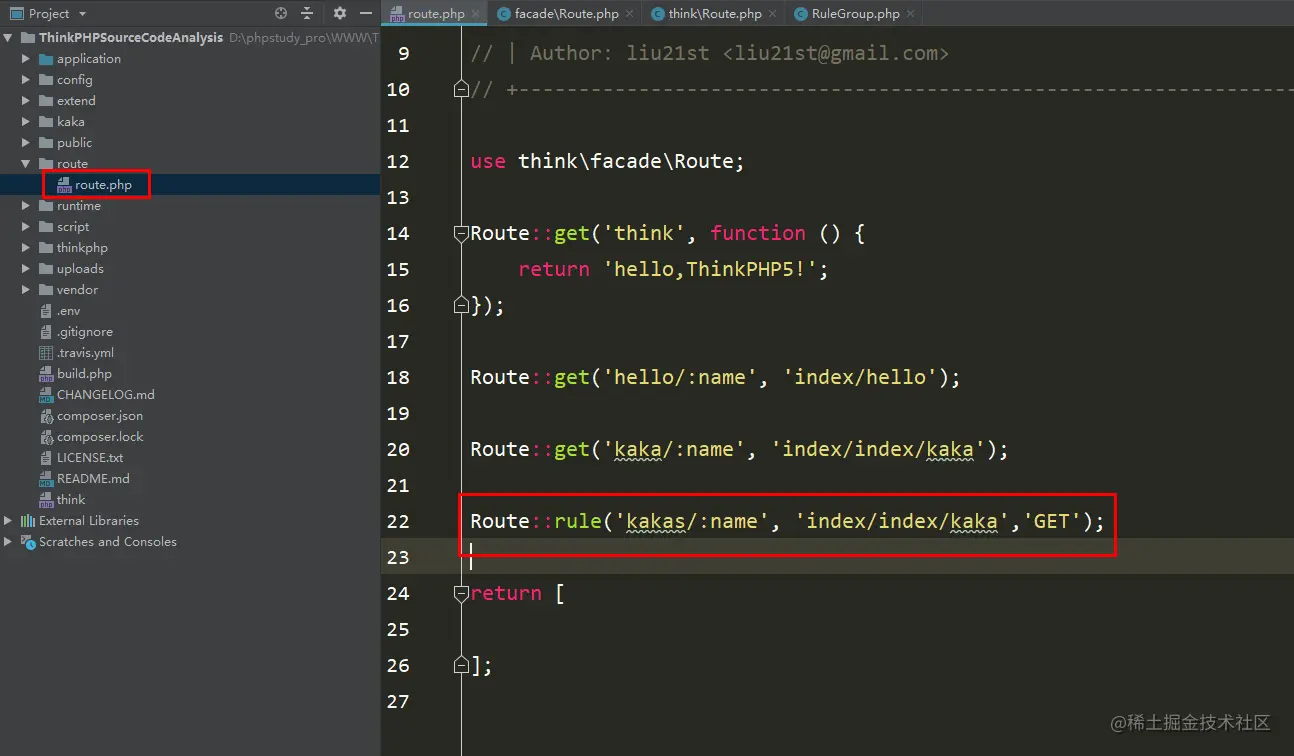The image size is (1294, 756).
Task: Toggle code fold marker on line 14
Action: (461, 233)
